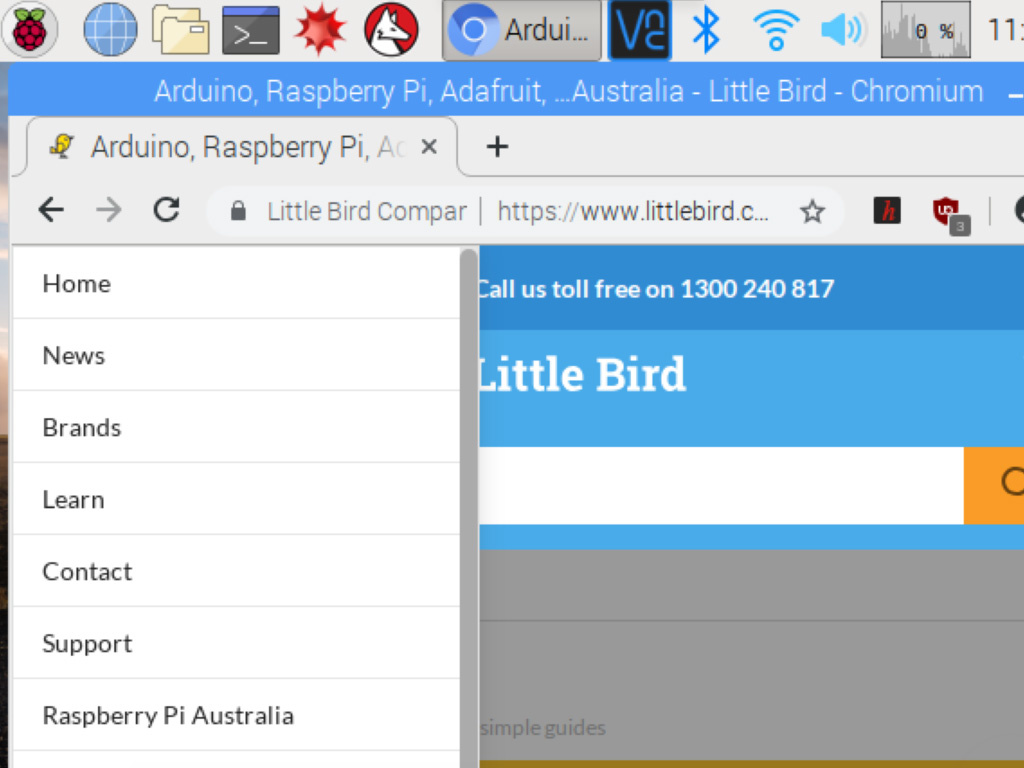Click the white search input field
Image resolution: width=1024 pixels, height=768 pixels.
point(722,485)
